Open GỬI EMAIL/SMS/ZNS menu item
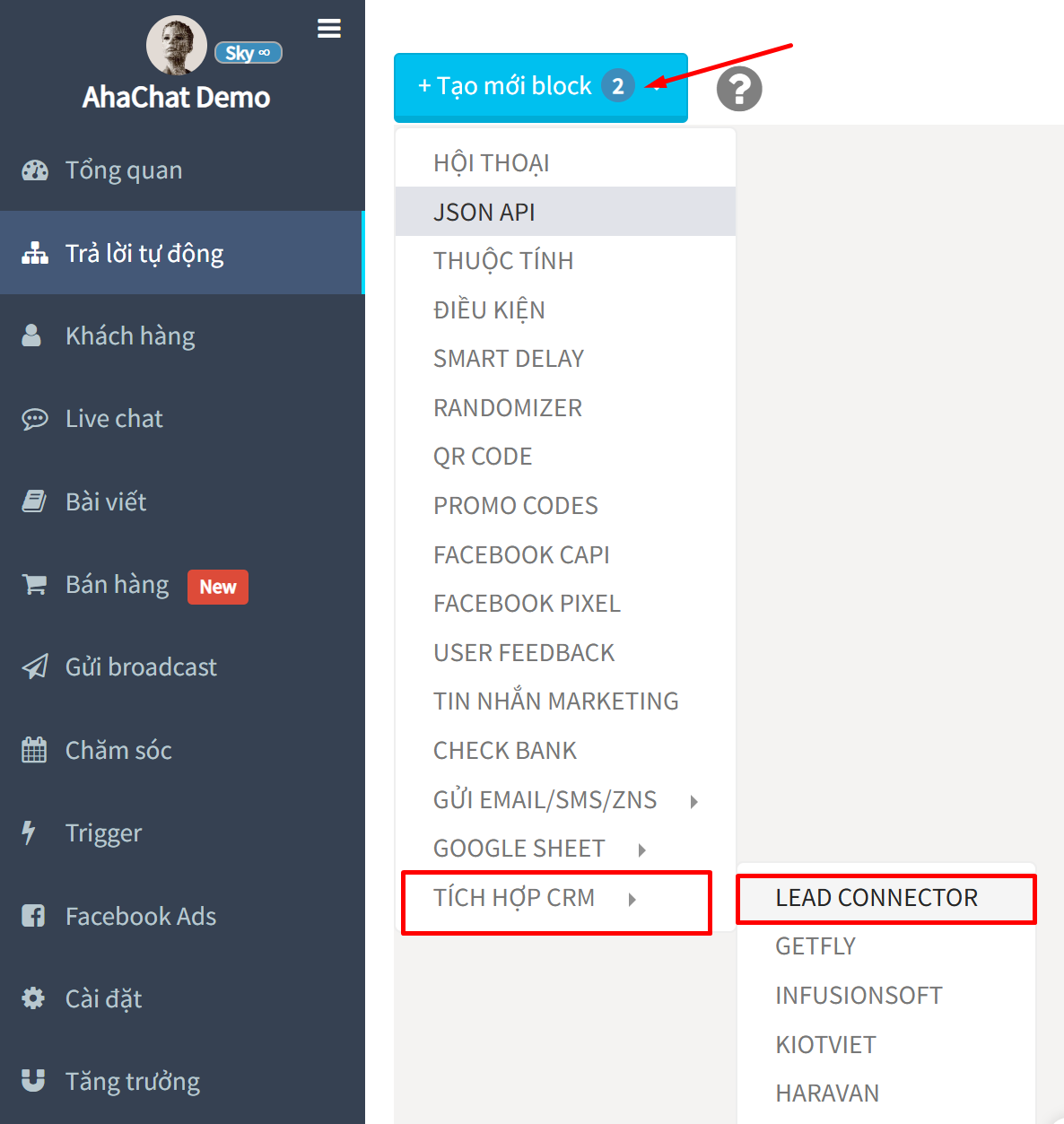This screenshot has height=1124, width=1064. [565, 800]
